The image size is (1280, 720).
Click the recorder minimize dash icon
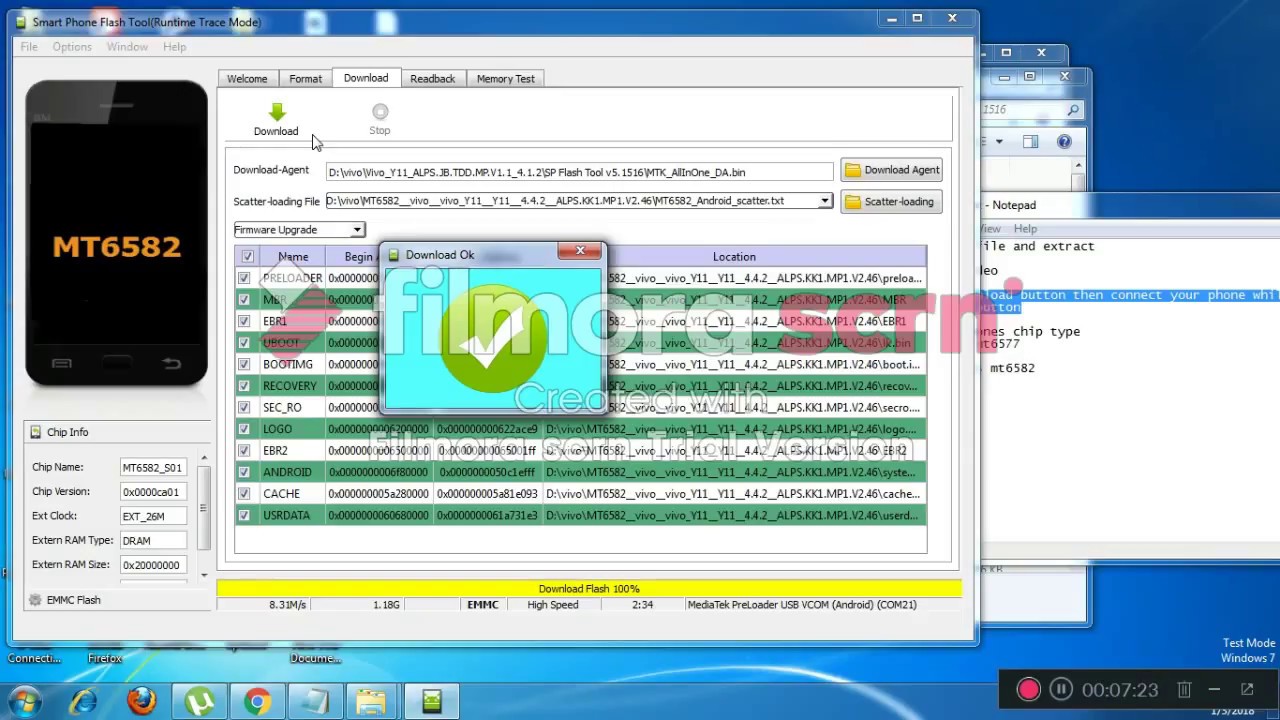tap(1214, 689)
